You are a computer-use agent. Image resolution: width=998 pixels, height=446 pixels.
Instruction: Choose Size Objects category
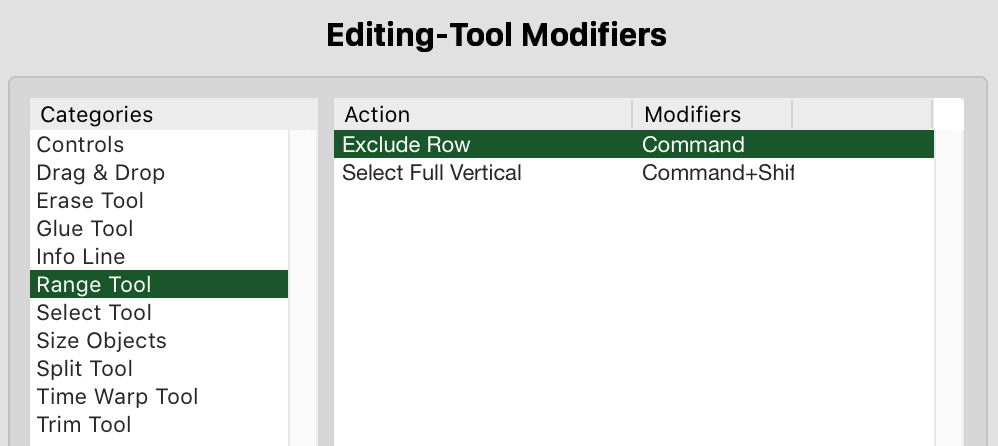tap(101, 341)
